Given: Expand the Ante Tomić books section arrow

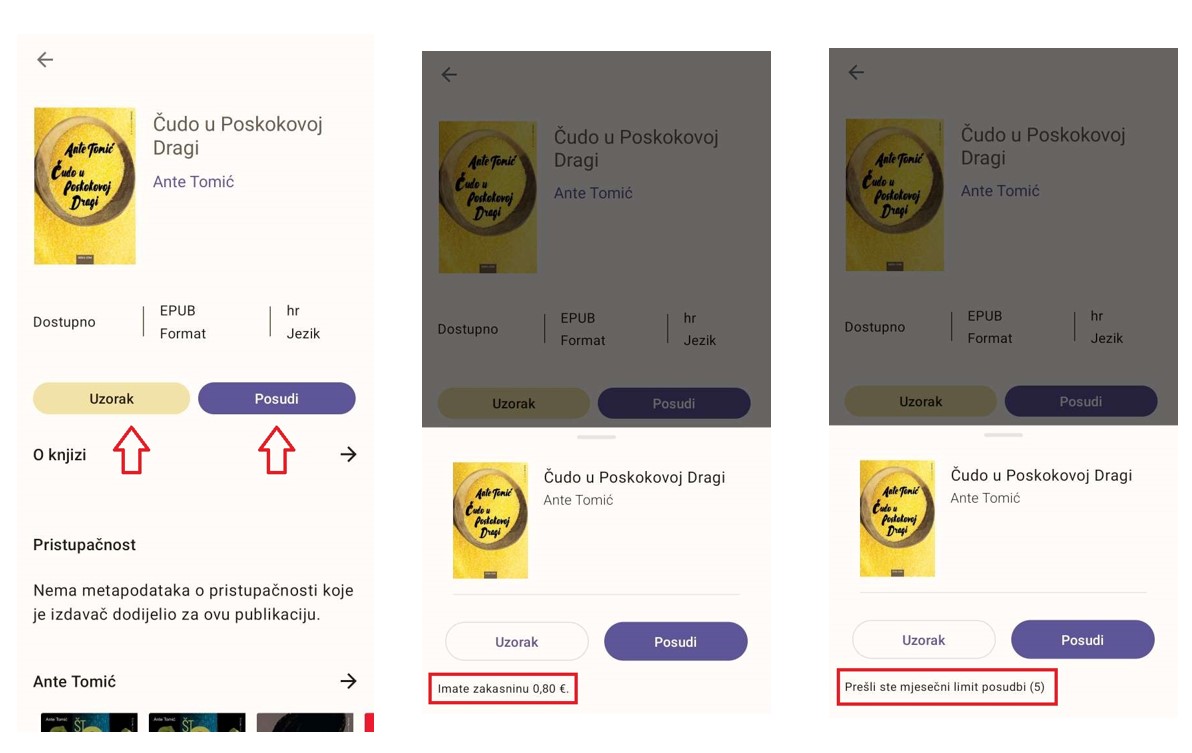Looking at the screenshot, I should click(x=348, y=681).
